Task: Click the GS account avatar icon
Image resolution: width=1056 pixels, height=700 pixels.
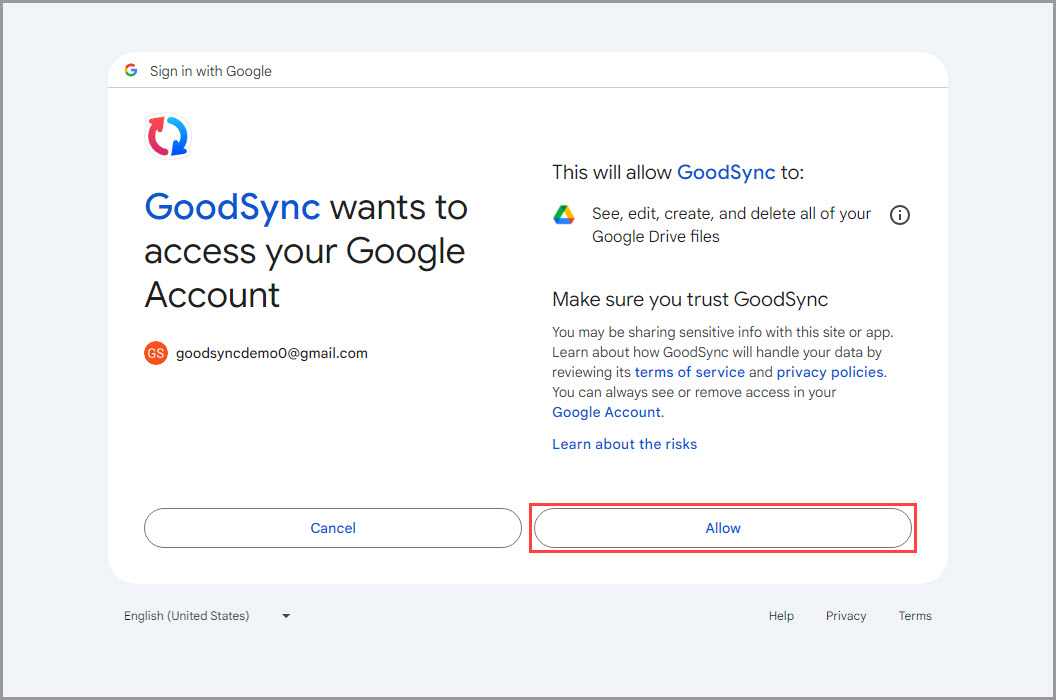Action: coord(155,353)
